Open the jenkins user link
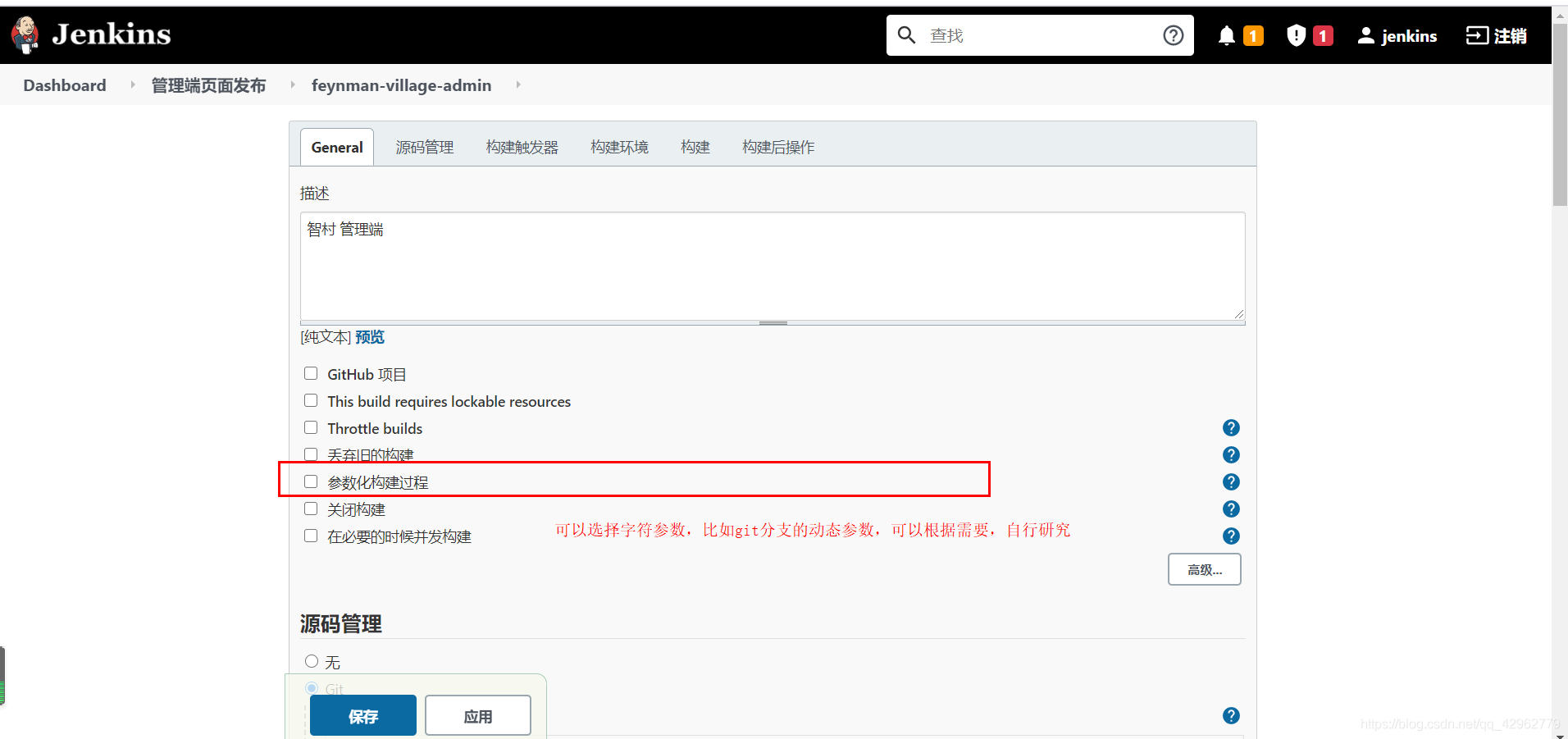 [x=1397, y=35]
